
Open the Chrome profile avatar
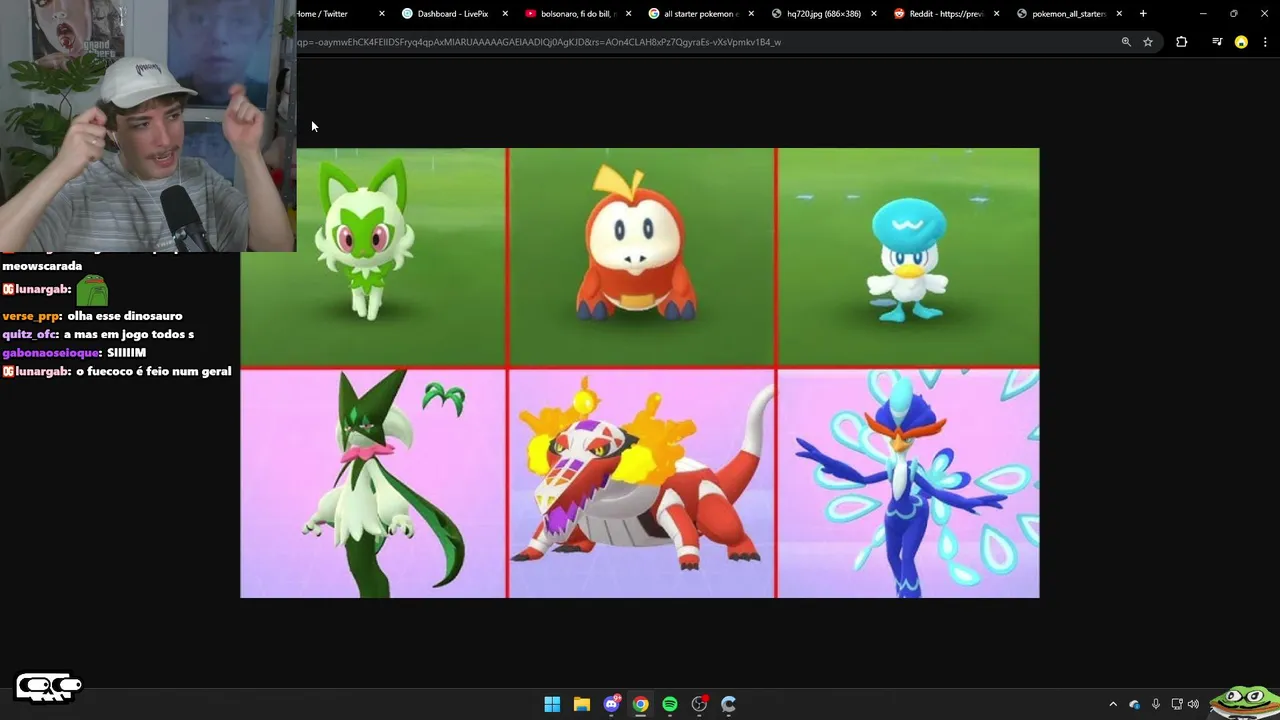(1241, 42)
